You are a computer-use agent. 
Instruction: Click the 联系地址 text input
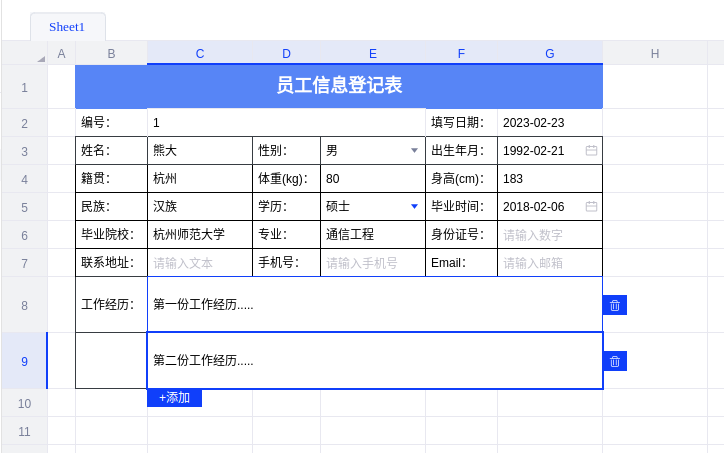199,263
